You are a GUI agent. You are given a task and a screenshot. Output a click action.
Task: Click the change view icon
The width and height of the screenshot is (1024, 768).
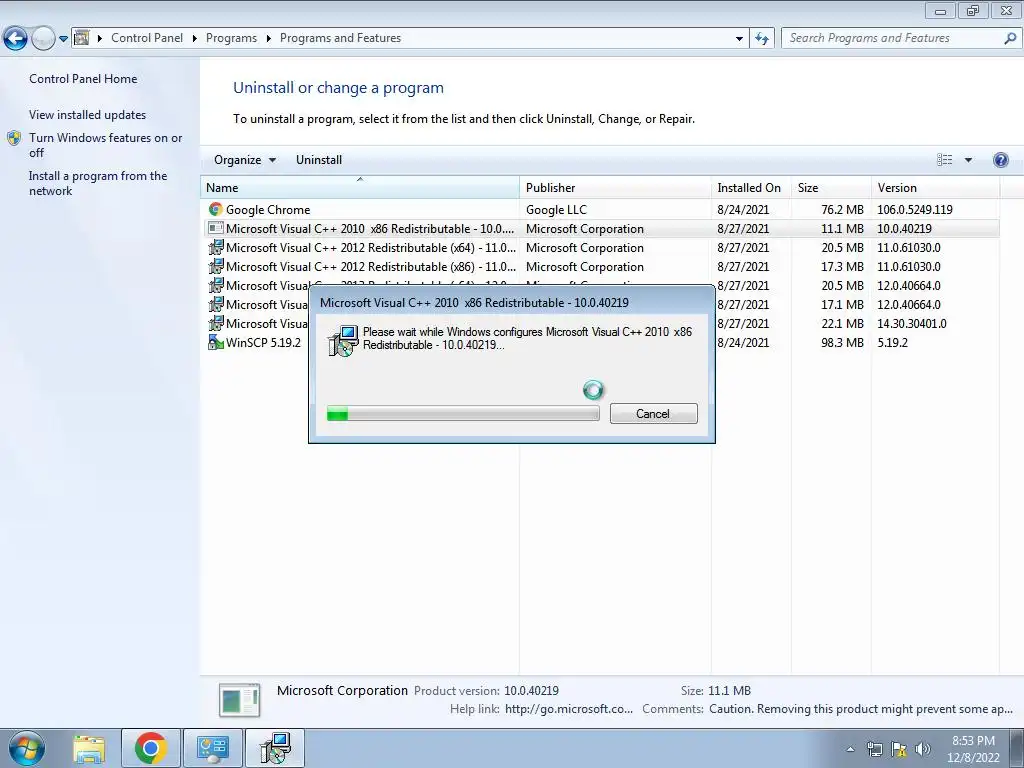pyautogui.click(x=944, y=160)
